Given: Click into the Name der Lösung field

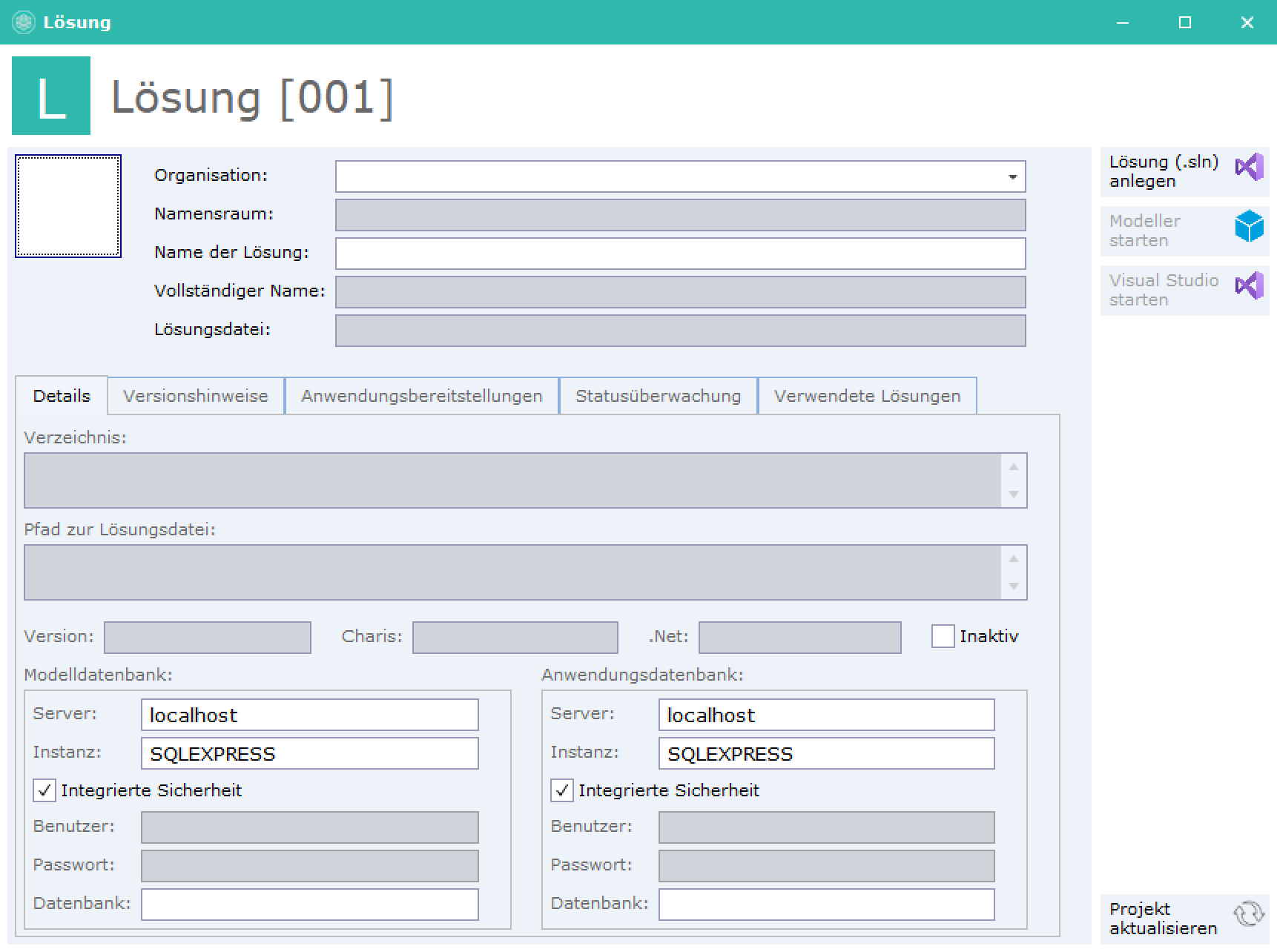Looking at the screenshot, I should pyautogui.click(x=681, y=254).
